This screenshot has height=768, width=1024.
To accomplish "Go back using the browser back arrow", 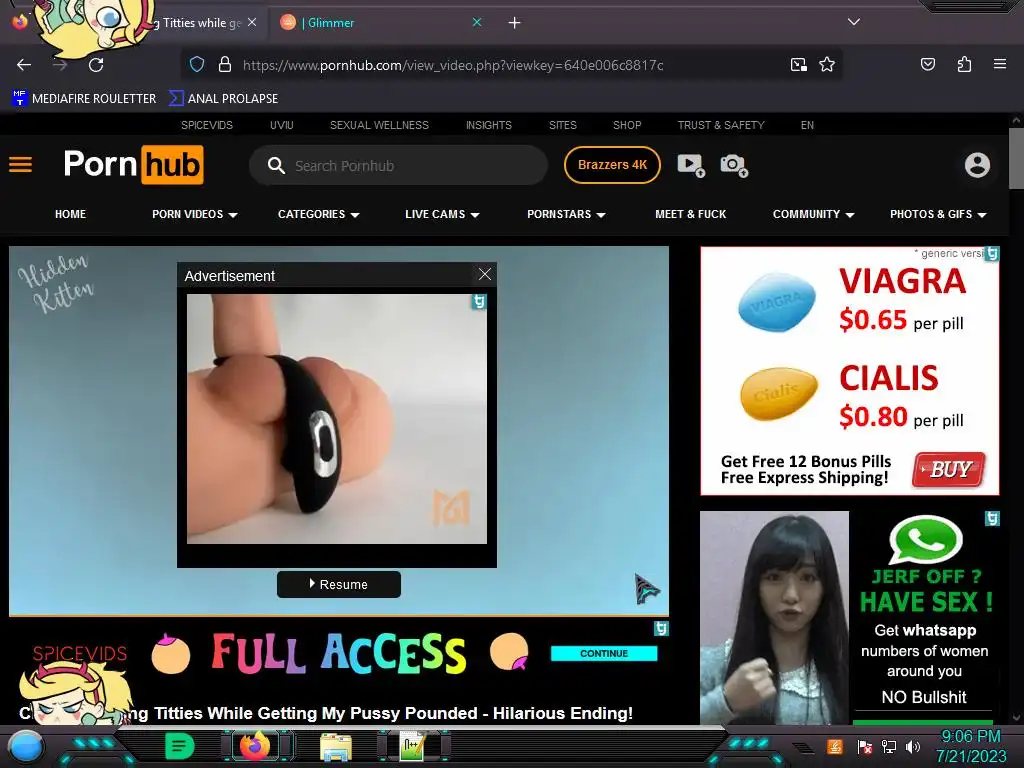I will pyautogui.click(x=24, y=65).
